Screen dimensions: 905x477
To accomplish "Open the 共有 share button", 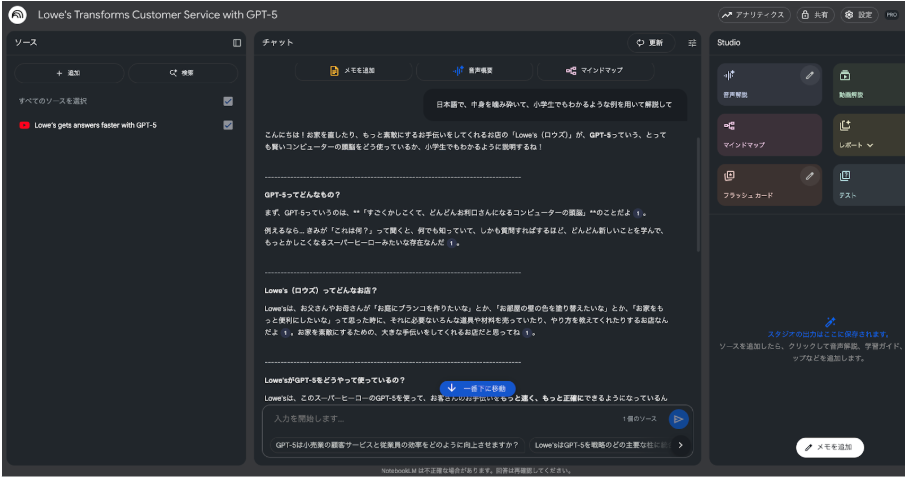I will pyautogui.click(x=815, y=15).
